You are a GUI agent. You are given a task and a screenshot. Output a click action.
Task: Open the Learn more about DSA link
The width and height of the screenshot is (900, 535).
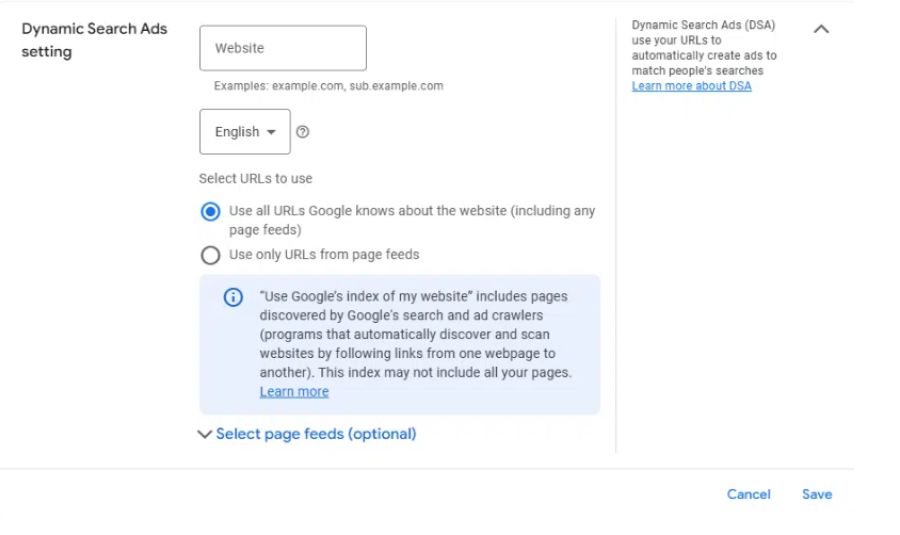[692, 86]
